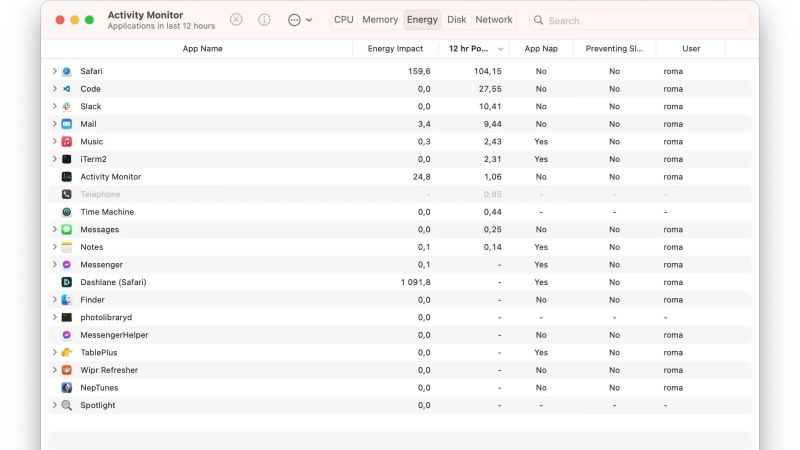800x450 pixels.
Task: Expand the Messenger row disclosure chevron
Action: click(55, 265)
